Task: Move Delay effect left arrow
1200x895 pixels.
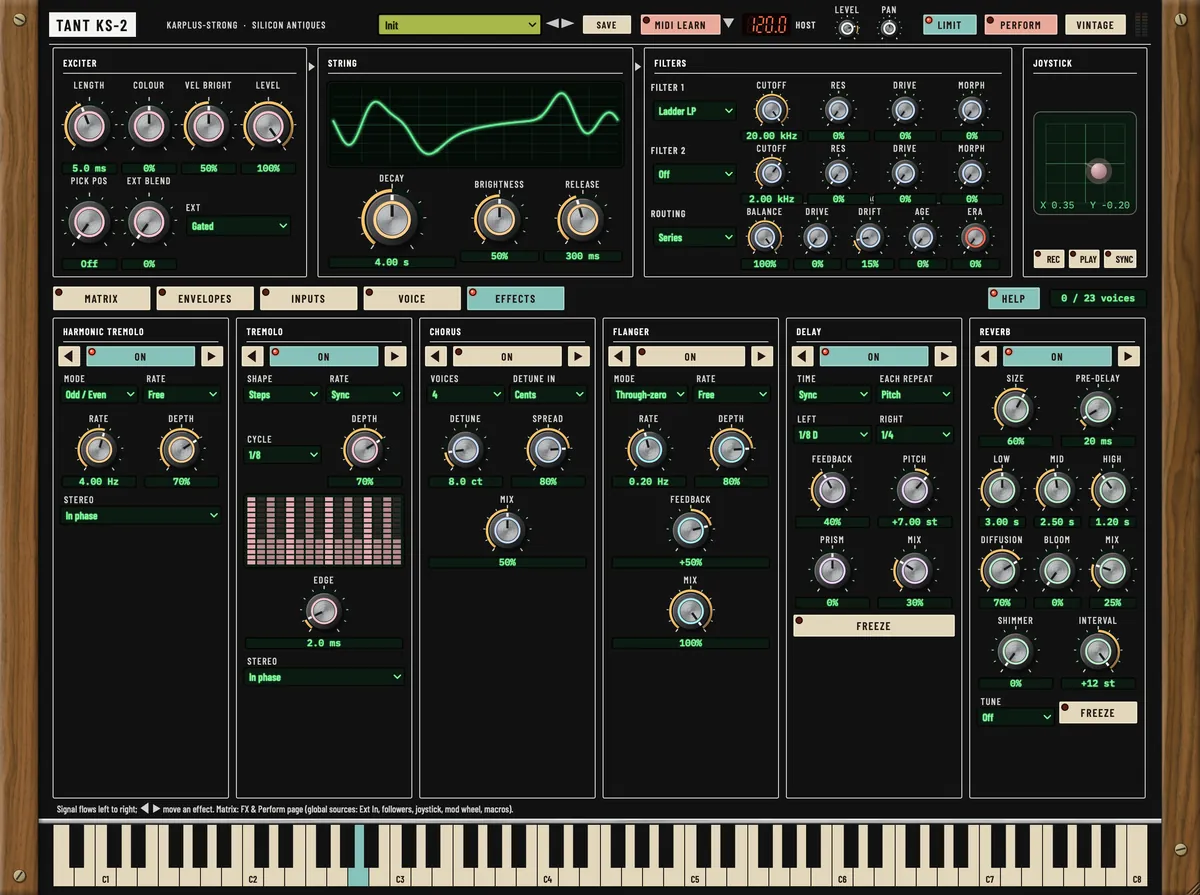Action: (x=803, y=356)
